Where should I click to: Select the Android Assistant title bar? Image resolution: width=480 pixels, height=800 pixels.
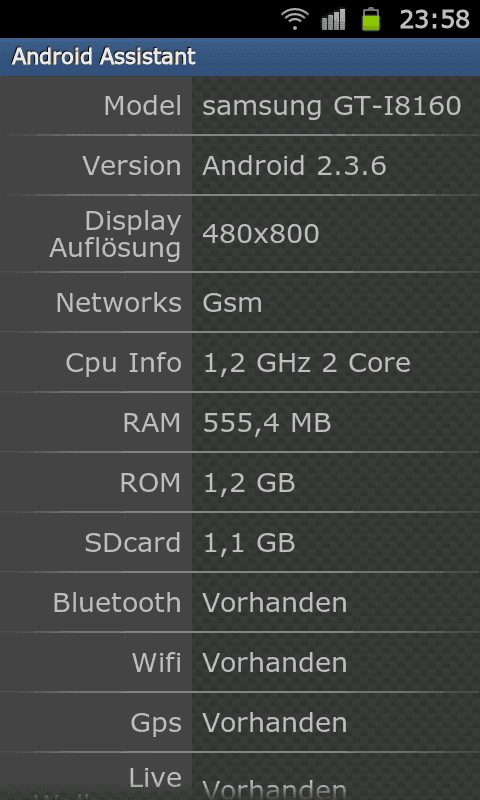point(240,57)
